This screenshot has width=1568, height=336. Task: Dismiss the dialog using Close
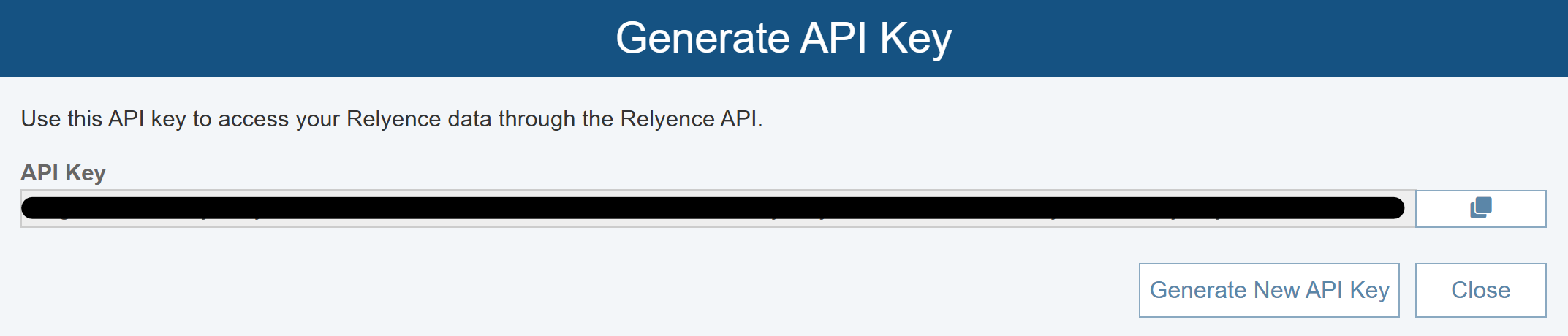(1480, 290)
